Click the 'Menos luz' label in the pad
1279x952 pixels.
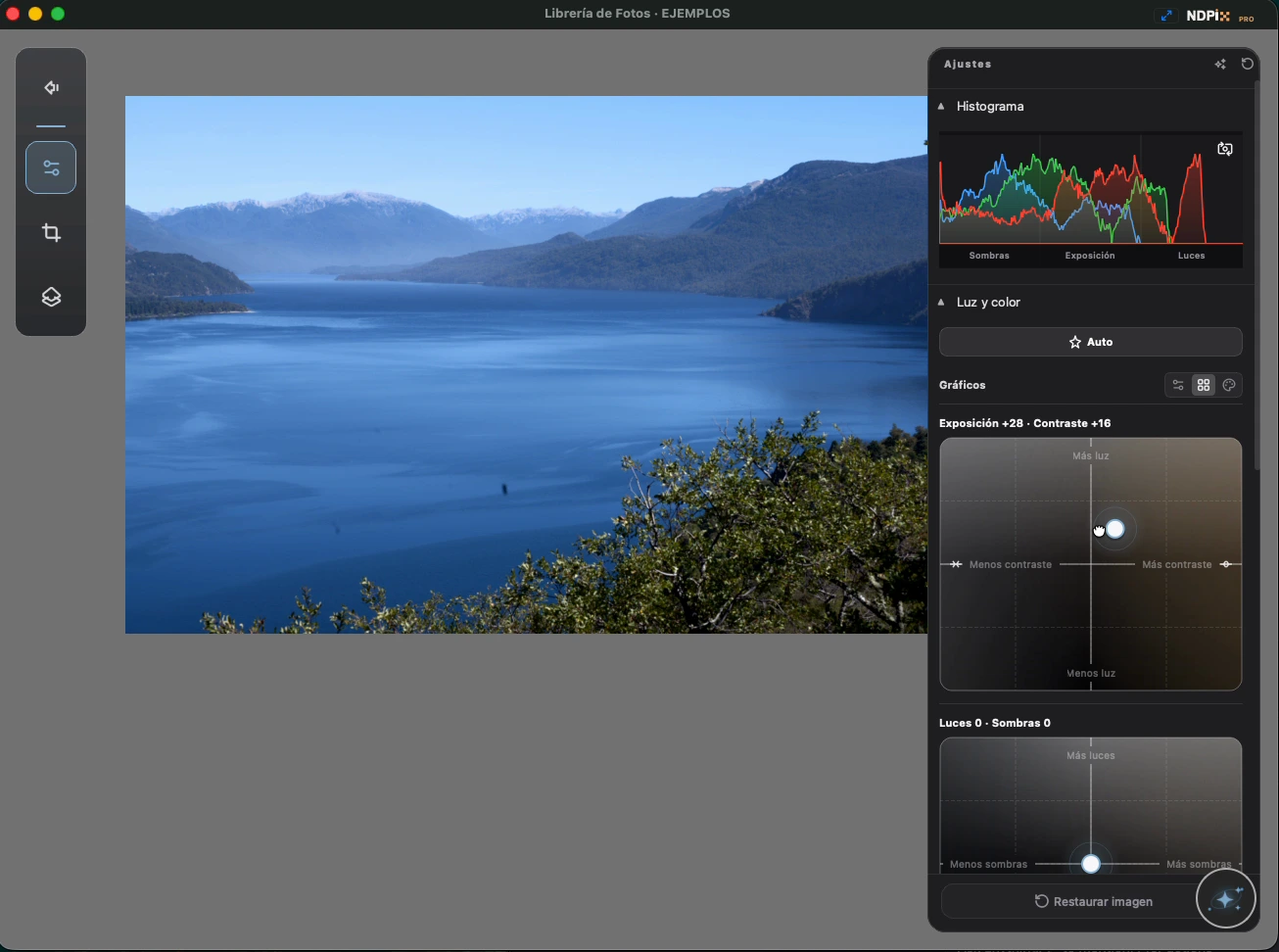coord(1091,674)
